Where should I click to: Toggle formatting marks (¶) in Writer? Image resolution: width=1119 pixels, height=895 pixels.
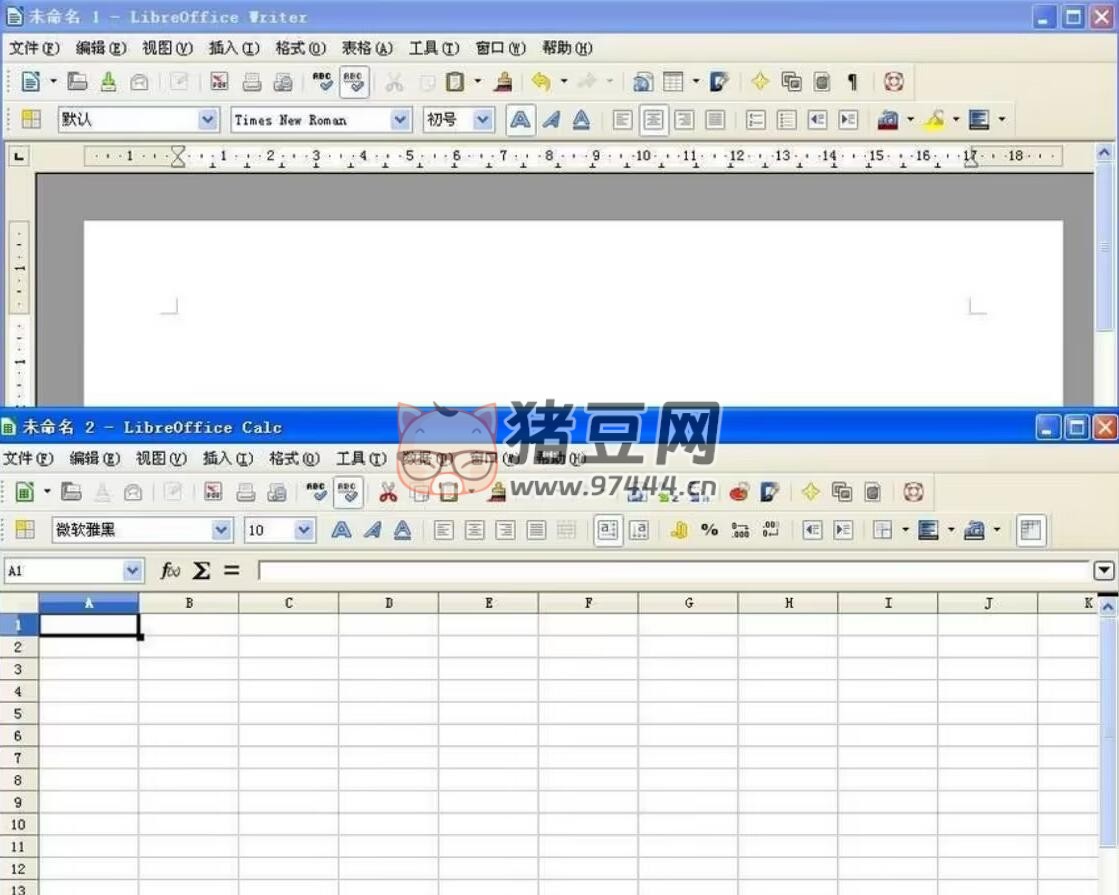(852, 82)
